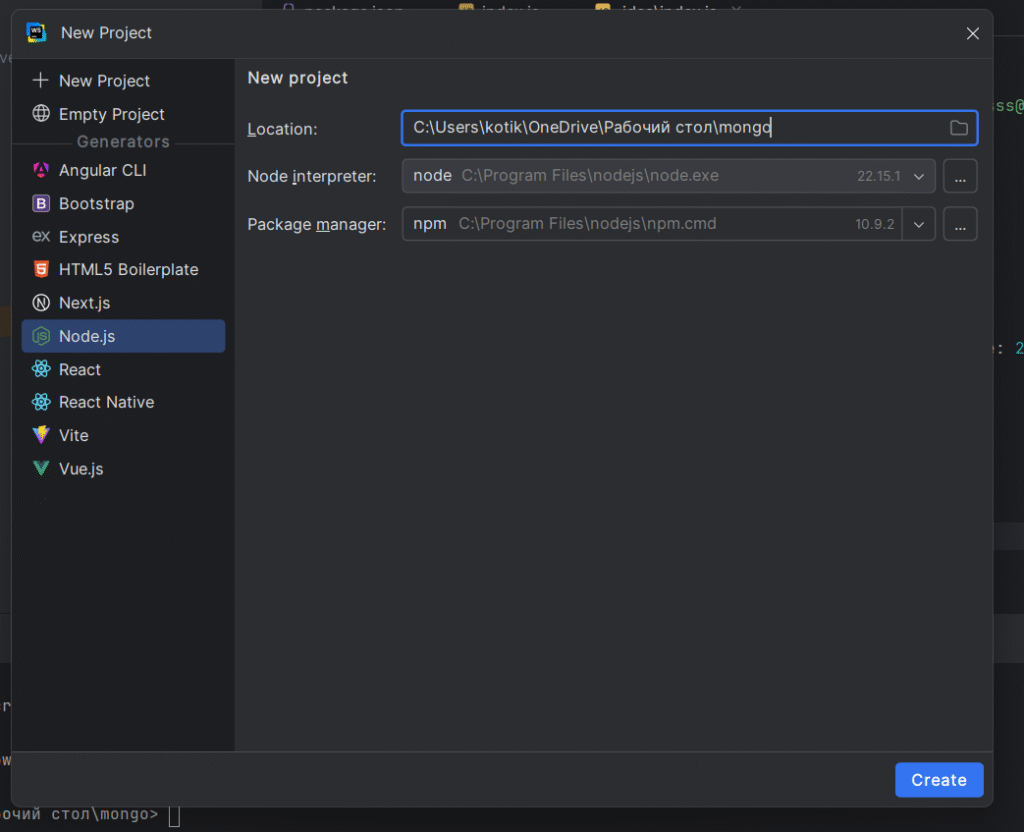Click the Angular CLI generator icon
1024x832 pixels.
pos(41,170)
